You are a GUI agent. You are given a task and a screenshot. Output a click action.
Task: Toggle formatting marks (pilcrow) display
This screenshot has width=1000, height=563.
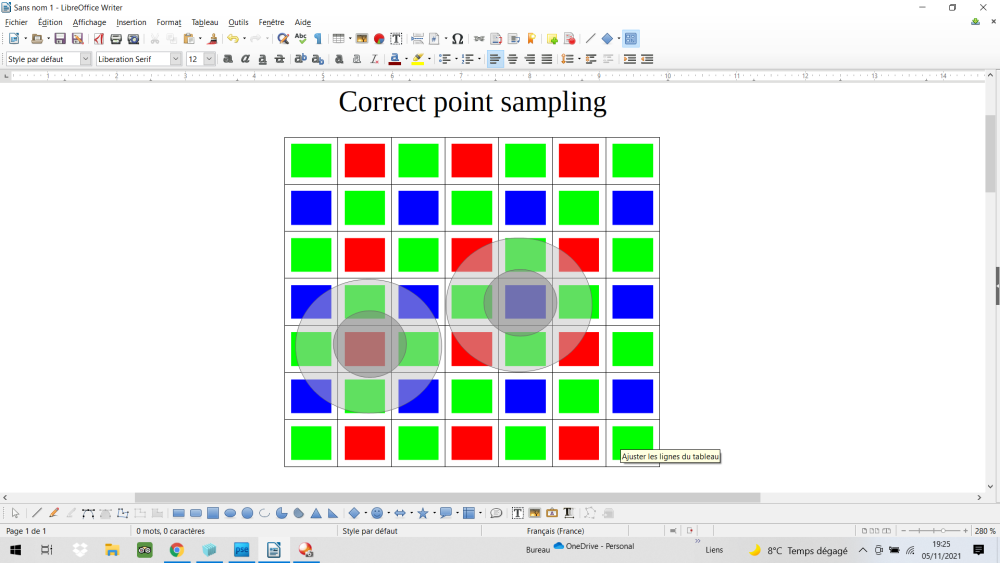pyautogui.click(x=318, y=39)
